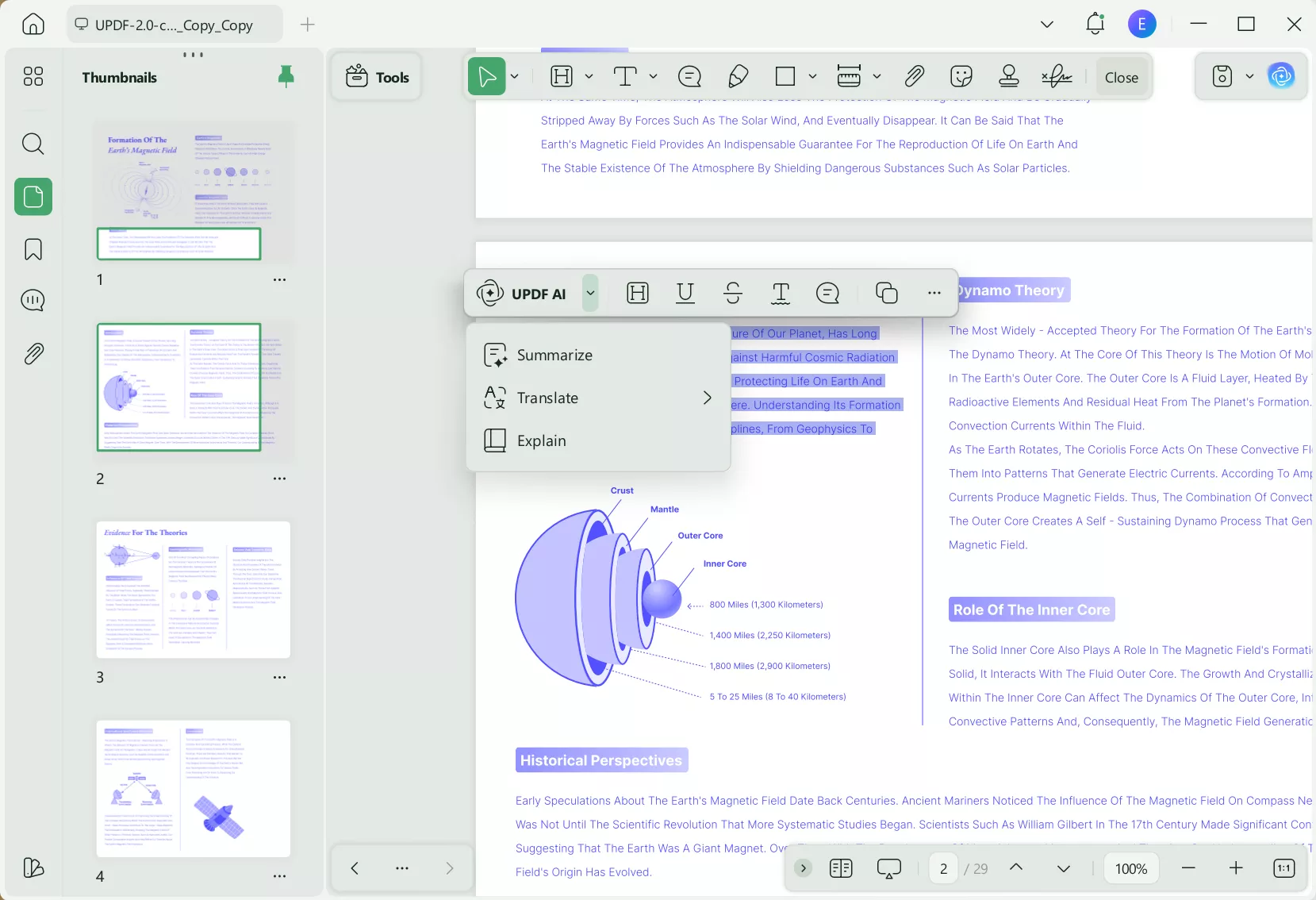Open page 2 thumbnail options menu
The width and height of the screenshot is (1316, 900).
(279, 479)
